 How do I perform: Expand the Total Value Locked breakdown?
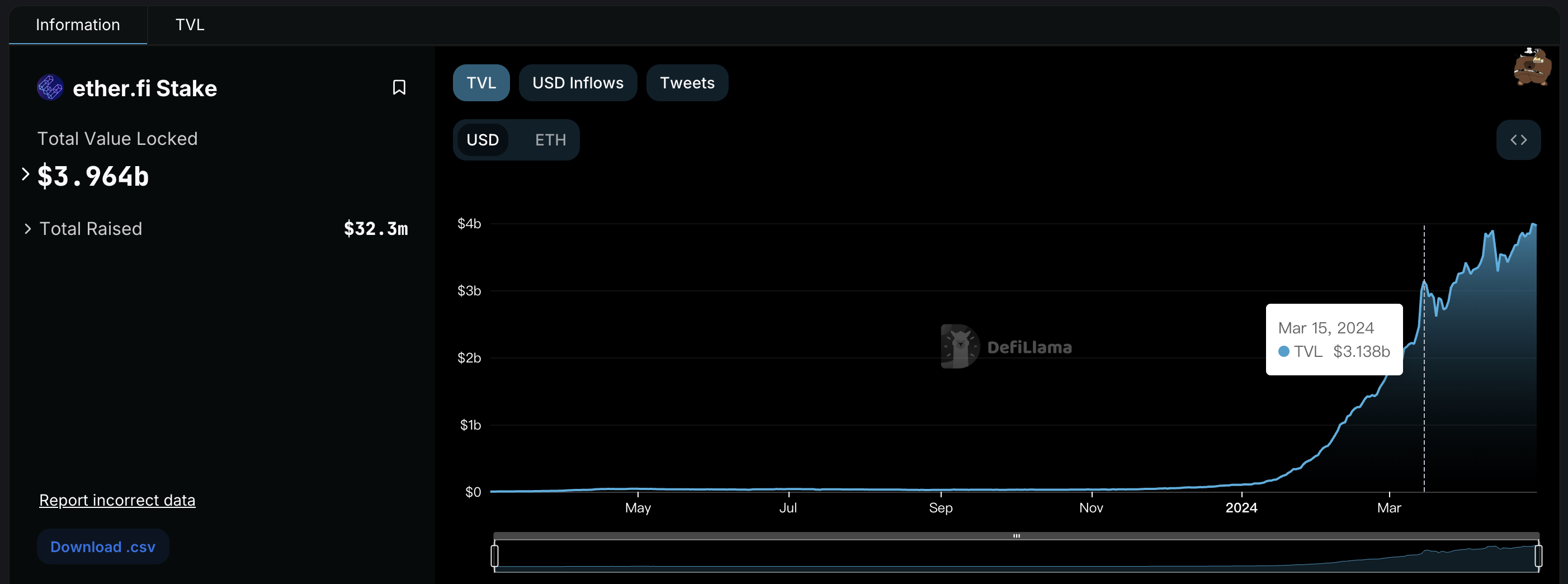26,175
